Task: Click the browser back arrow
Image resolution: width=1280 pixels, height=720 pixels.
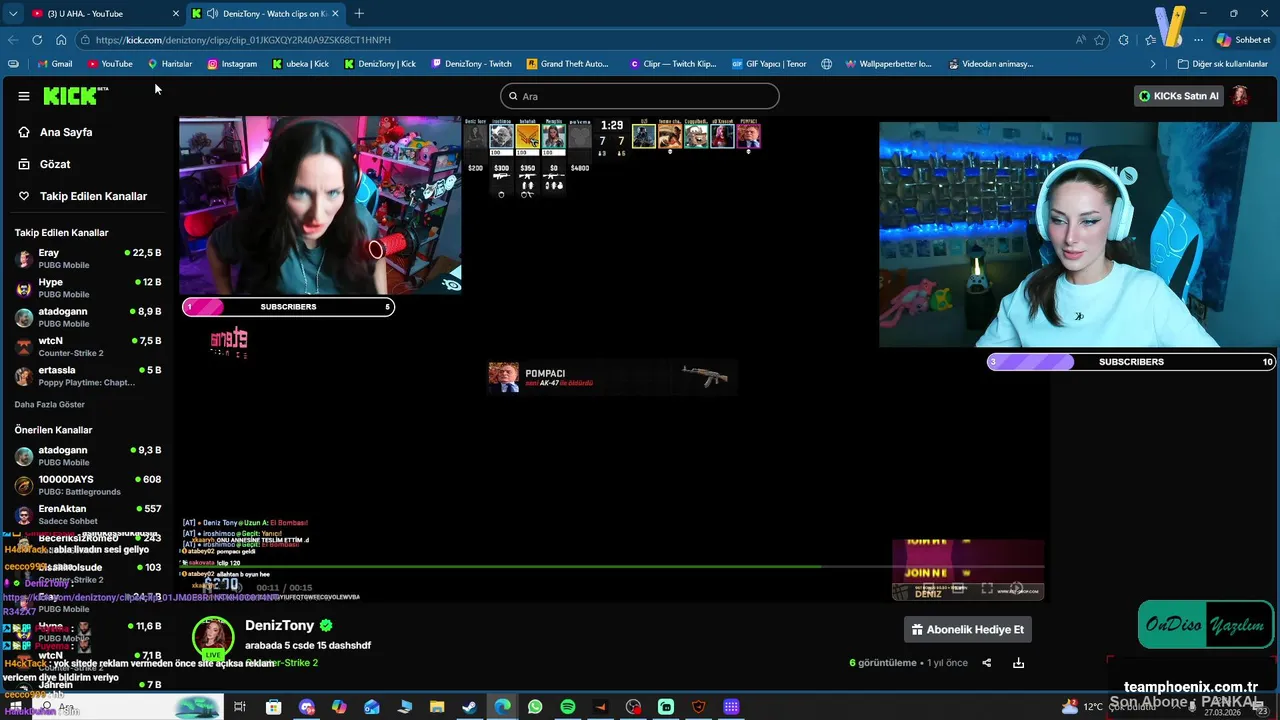Action: tap(13, 40)
